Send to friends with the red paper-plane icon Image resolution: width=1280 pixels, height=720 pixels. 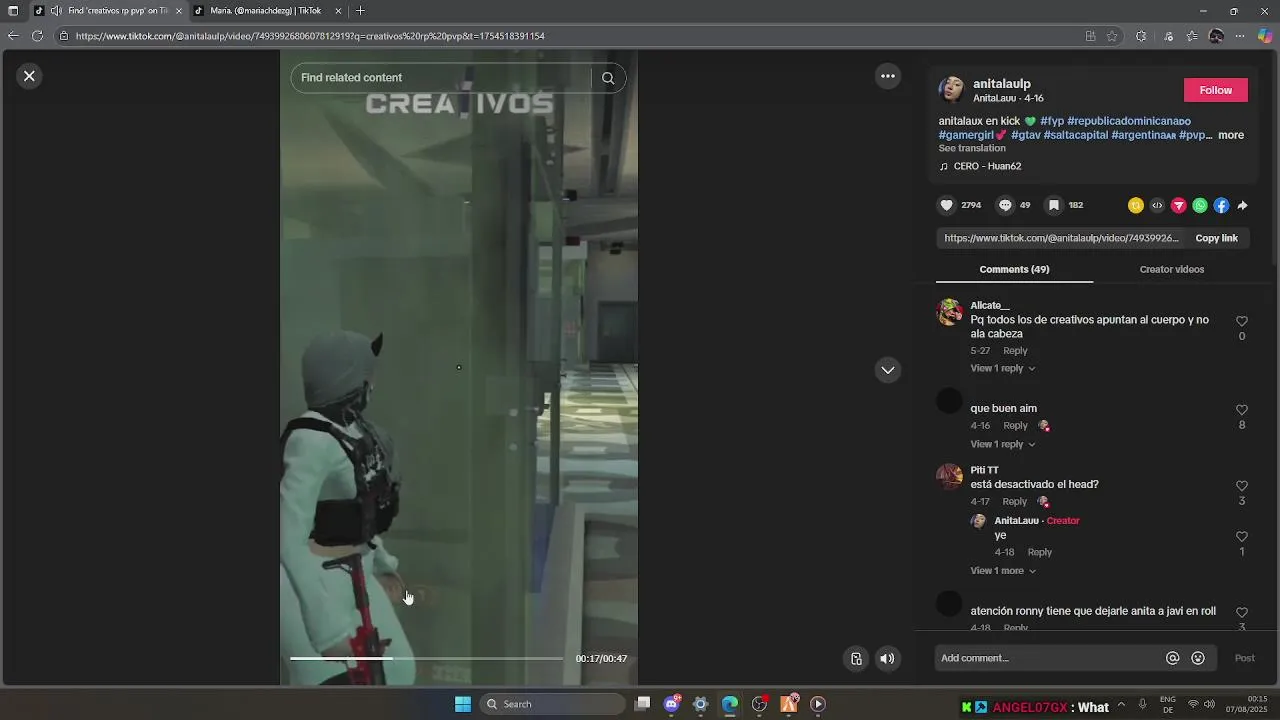(x=1179, y=205)
